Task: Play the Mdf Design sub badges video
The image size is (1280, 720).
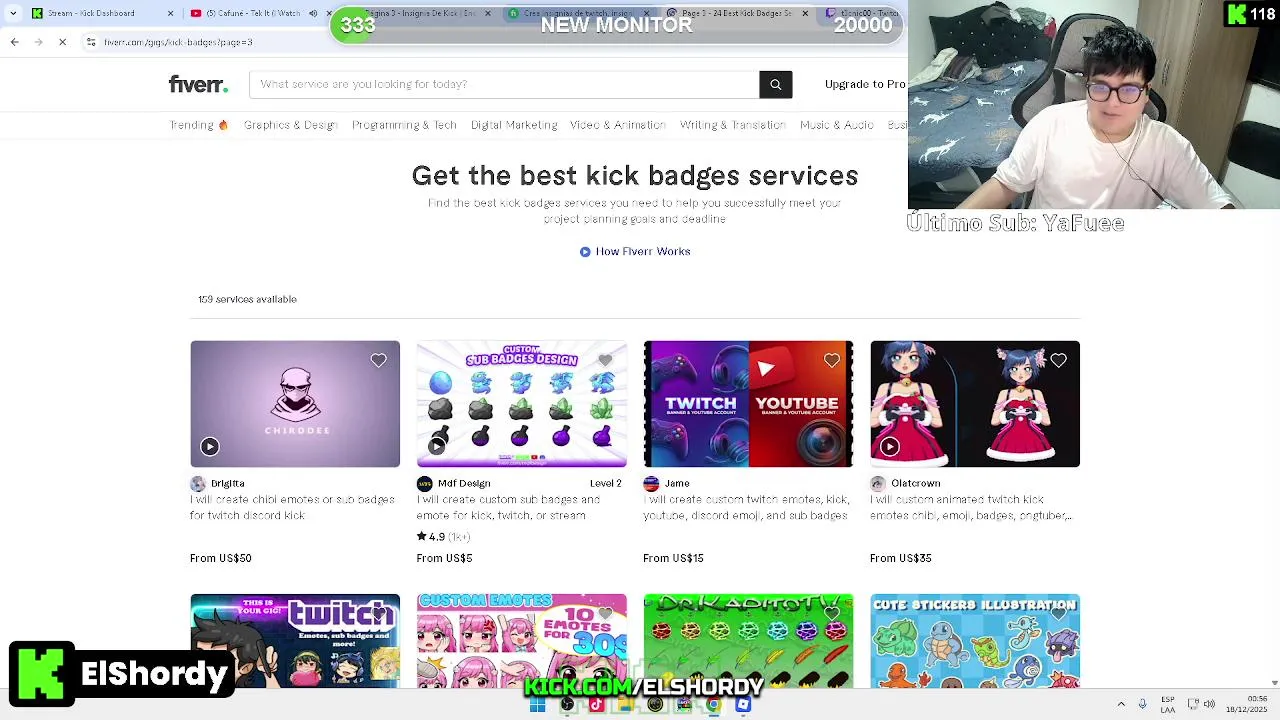Action: click(437, 446)
